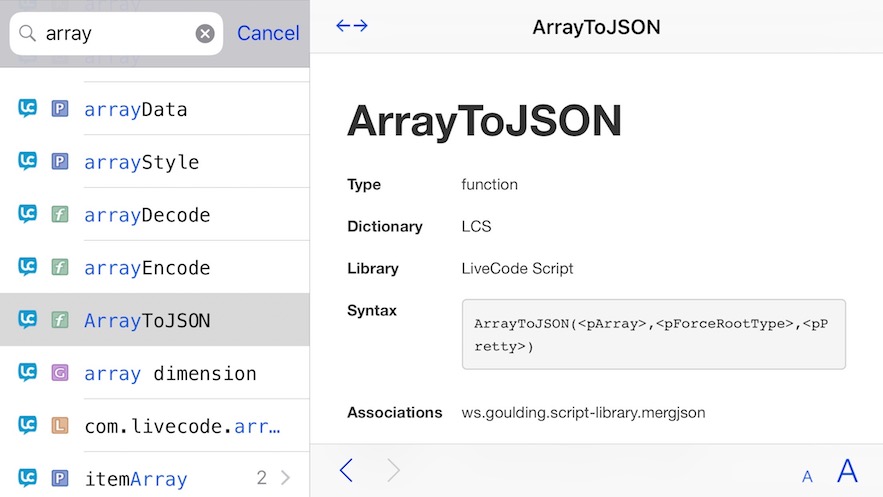Tap Cancel to dismiss the search

[x=268, y=33]
